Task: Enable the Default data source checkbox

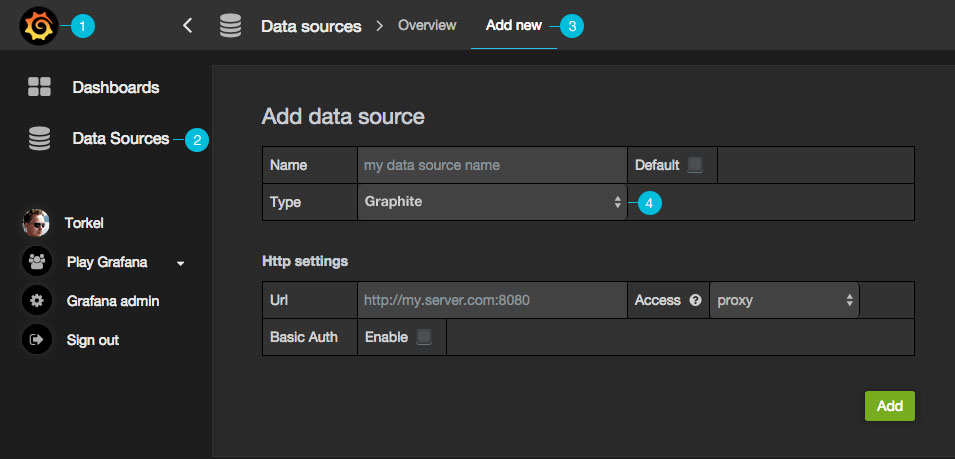Action: click(x=695, y=165)
